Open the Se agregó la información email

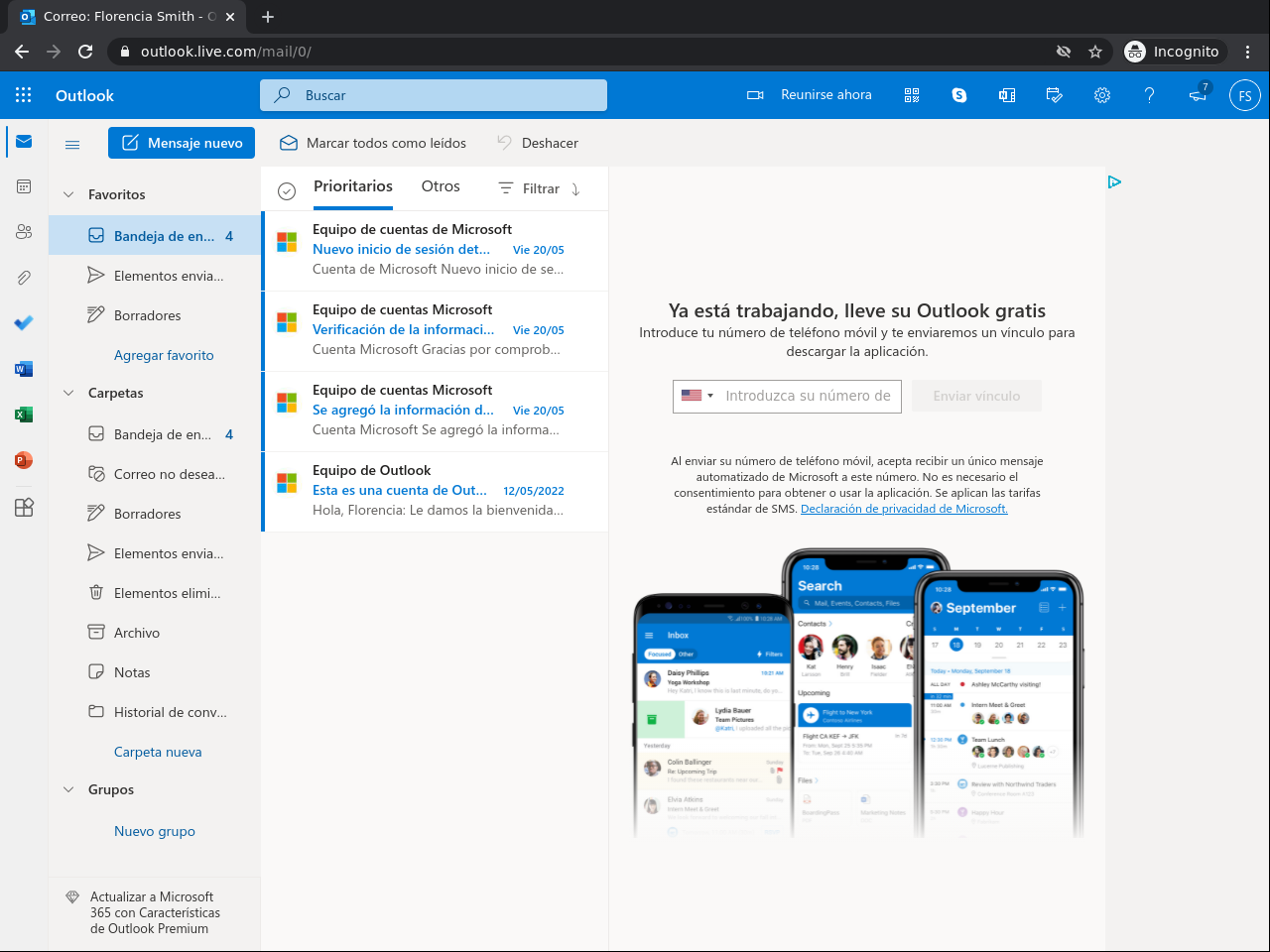tap(436, 412)
